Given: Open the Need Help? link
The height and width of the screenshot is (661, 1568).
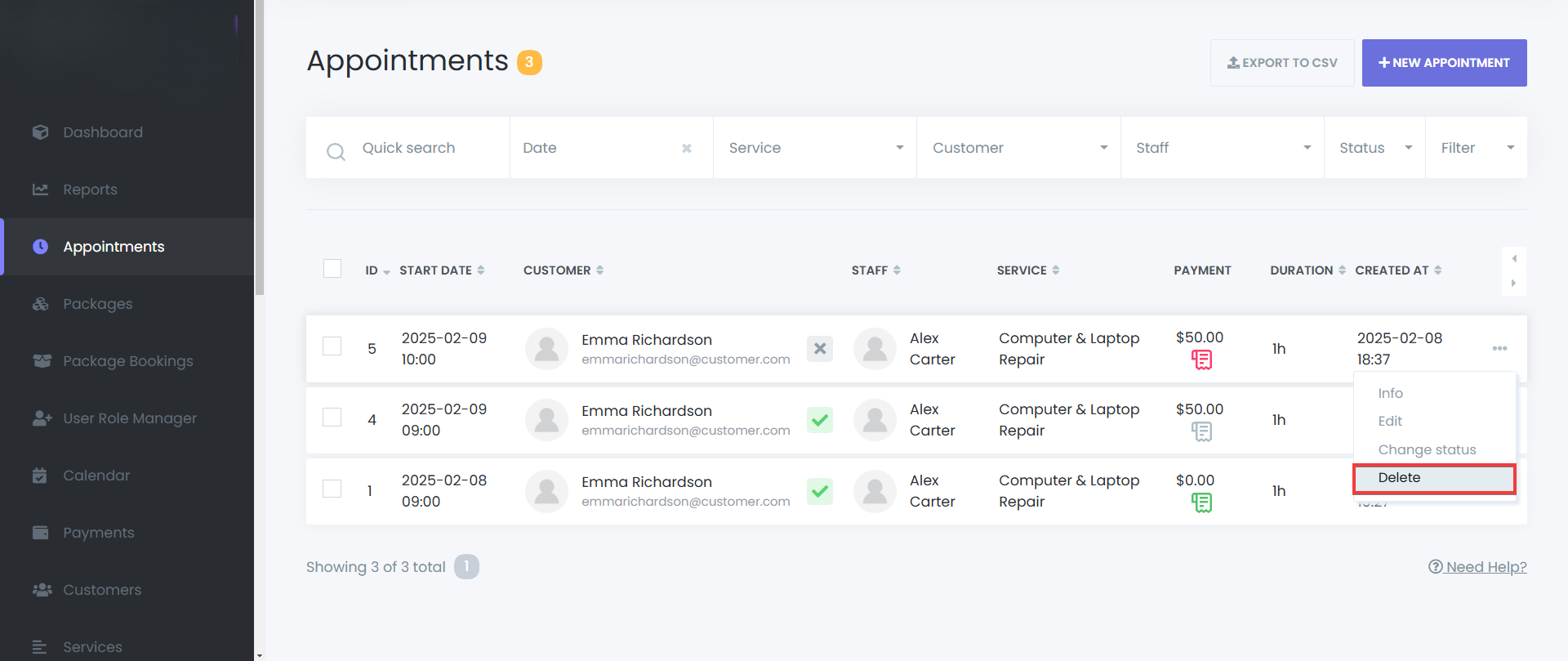Looking at the screenshot, I should pyautogui.click(x=1477, y=567).
